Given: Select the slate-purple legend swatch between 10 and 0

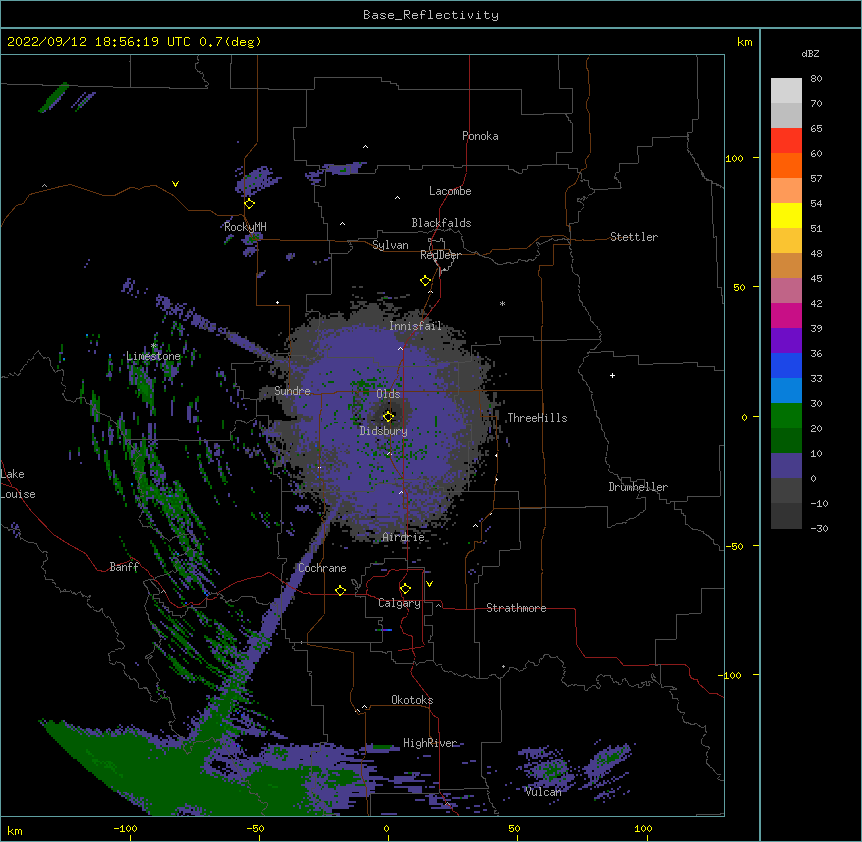Looking at the screenshot, I should click(786, 466).
